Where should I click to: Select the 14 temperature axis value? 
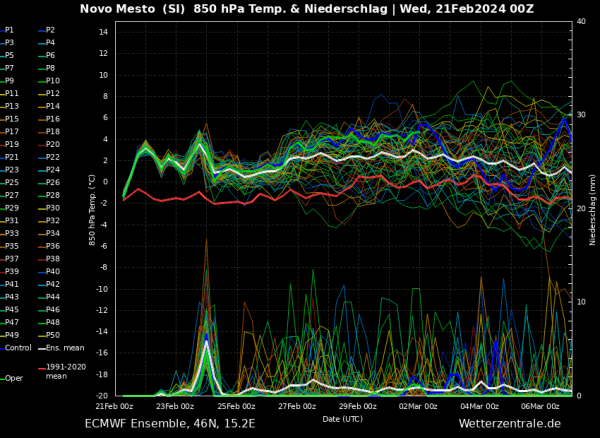104,32
